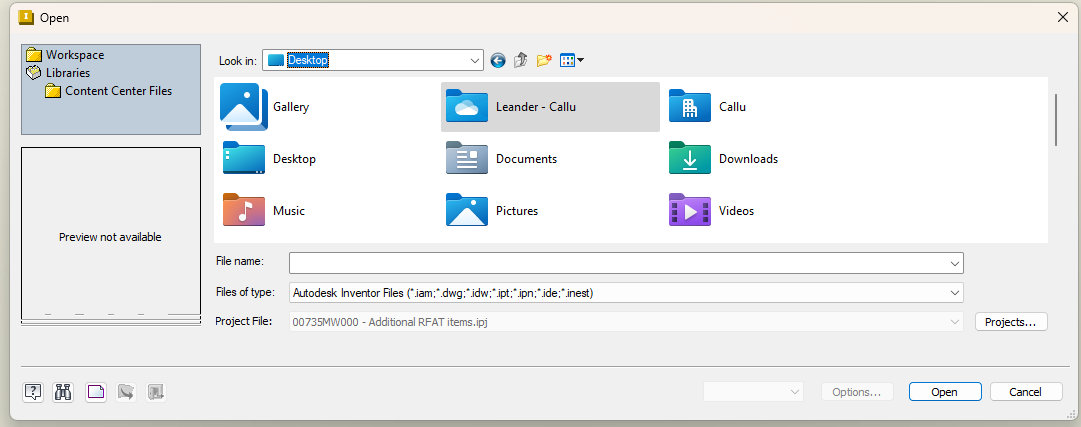This screenshot has width=1081, height=427.
Task: Select the Music folder icon
Action: click(243, 210)
